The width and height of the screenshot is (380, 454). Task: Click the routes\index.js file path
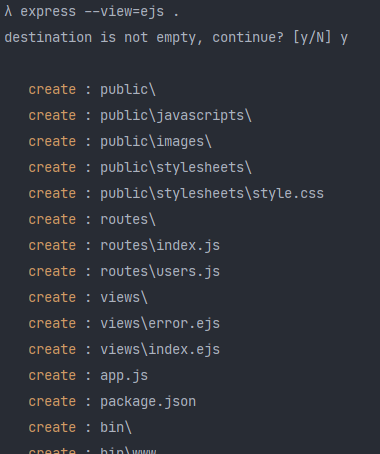[160, 246]
